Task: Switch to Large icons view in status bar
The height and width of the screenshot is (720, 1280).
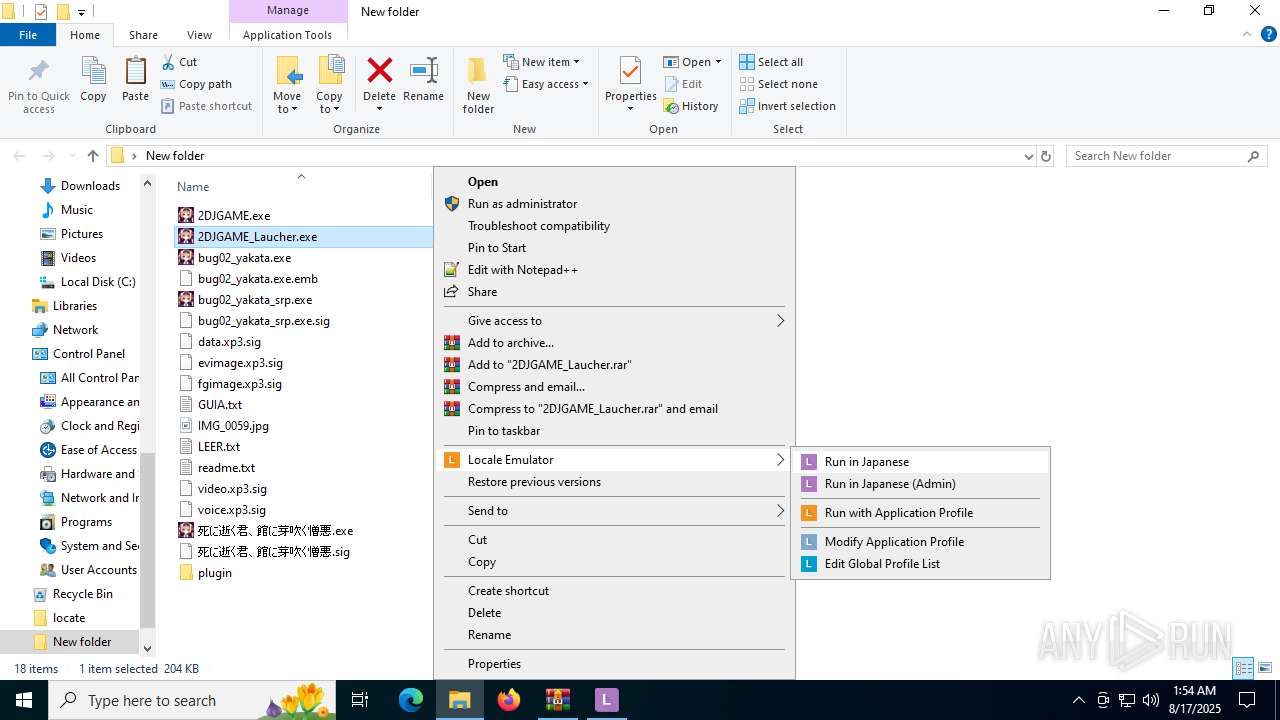Action: [1265, 668]
